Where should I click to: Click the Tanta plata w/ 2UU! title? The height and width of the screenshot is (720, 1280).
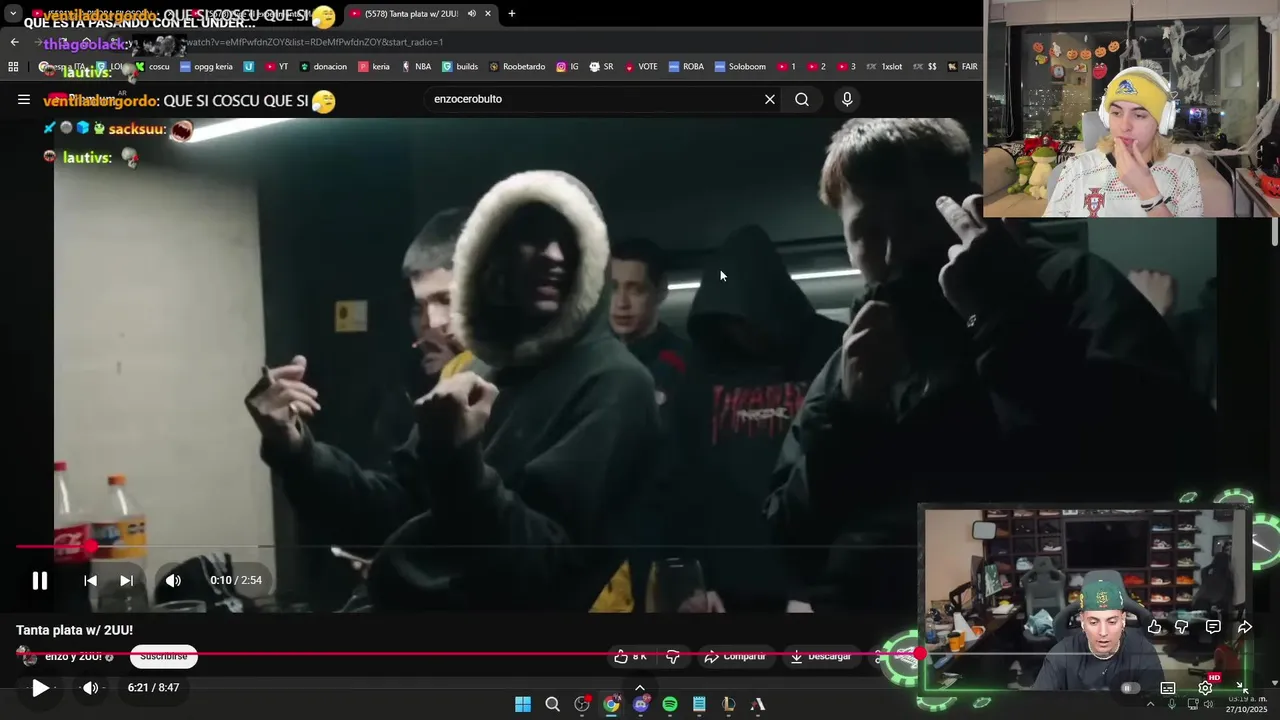(74, 630)
